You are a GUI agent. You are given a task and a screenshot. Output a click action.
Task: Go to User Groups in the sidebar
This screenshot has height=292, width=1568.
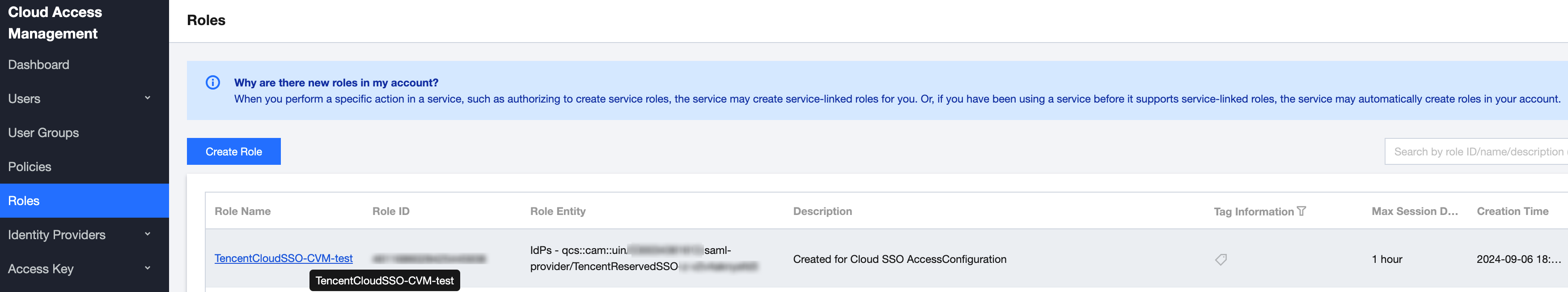(43, 132)
